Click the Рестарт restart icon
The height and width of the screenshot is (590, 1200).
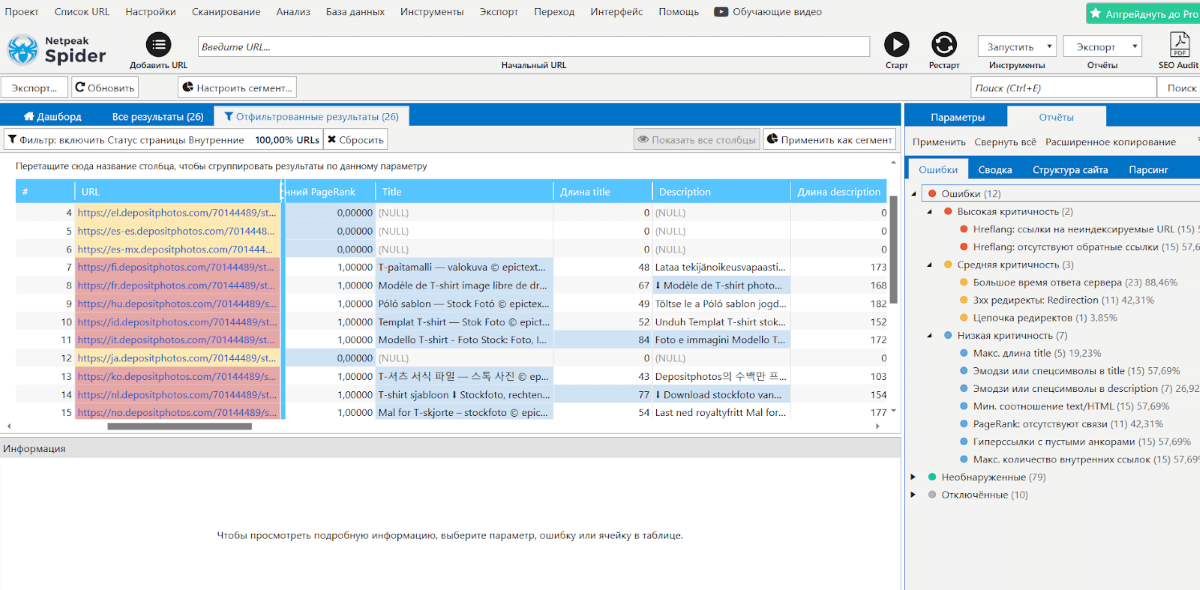click(944, 45)
